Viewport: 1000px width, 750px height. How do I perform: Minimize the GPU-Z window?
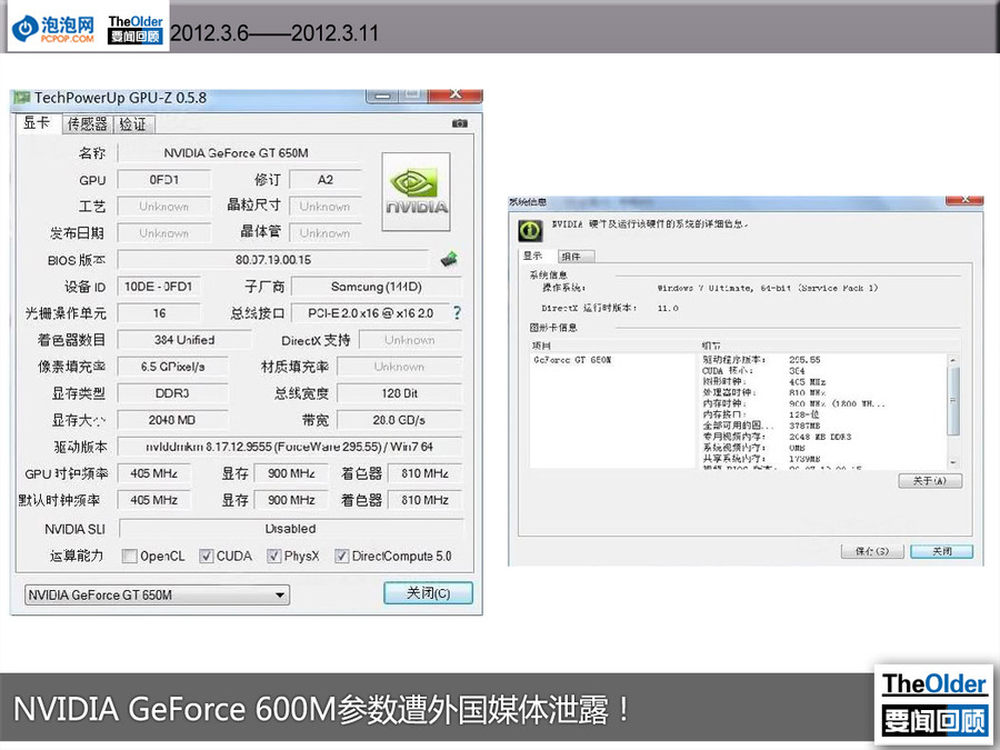(x=383, y=96)
